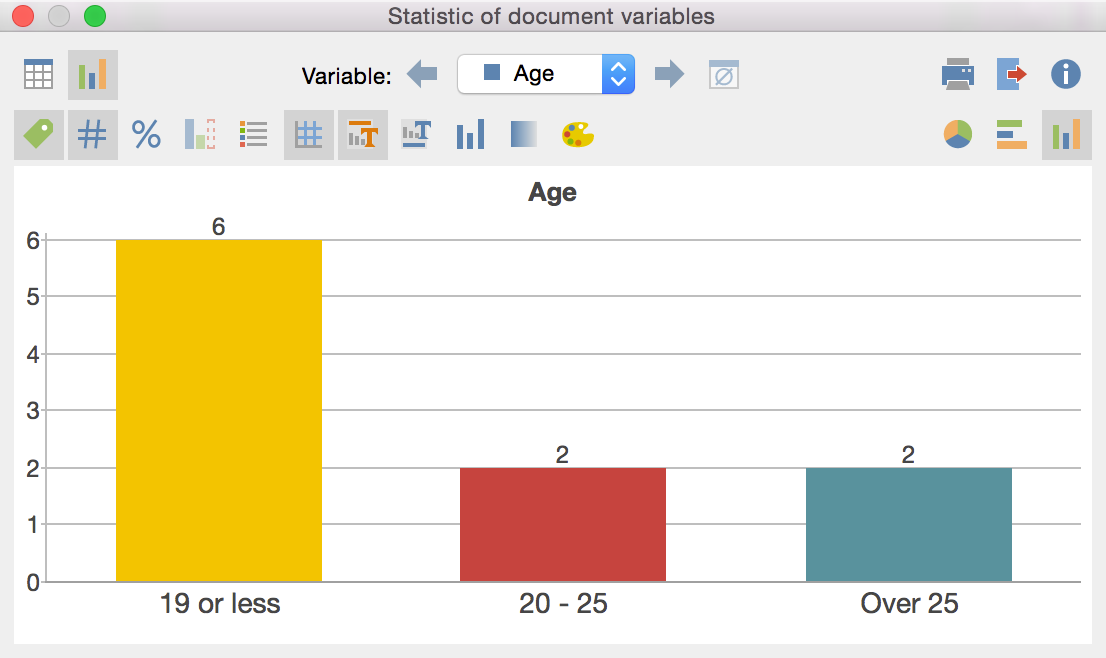Open the info help icon
This screenshot has width=1106, height=658.
coord(1066,74)
